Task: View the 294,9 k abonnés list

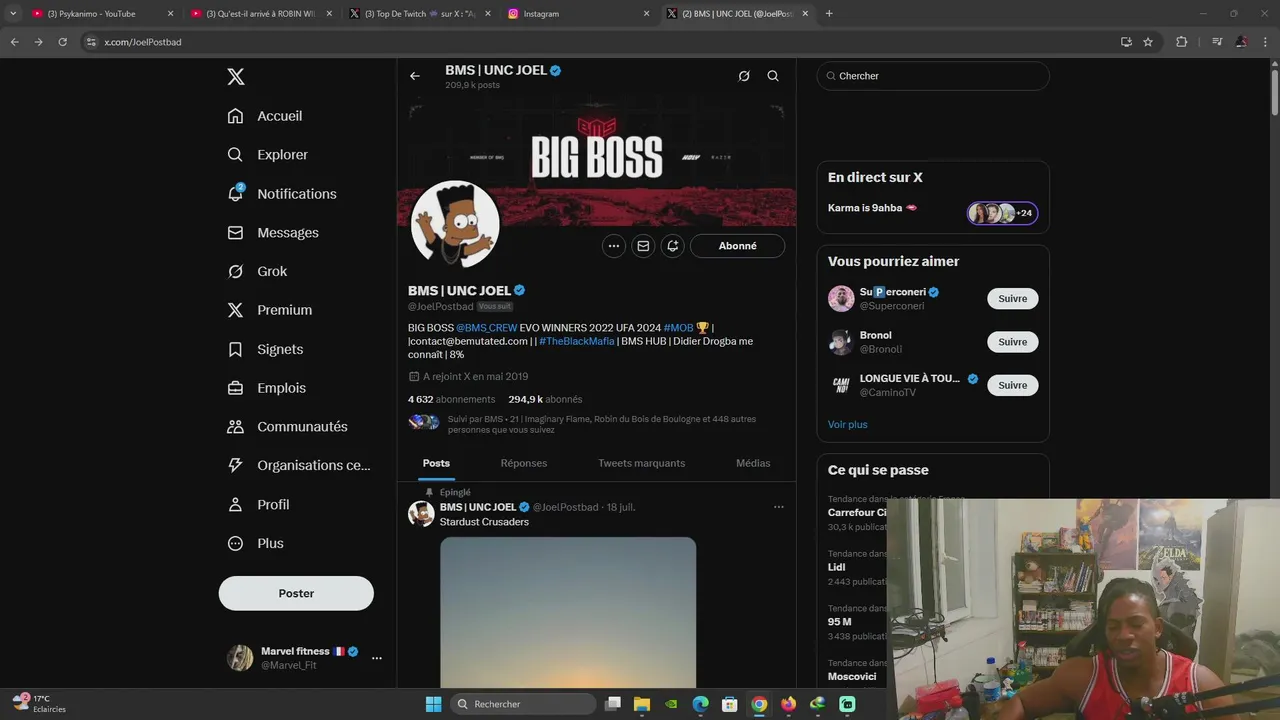Action: (x=545, y=399)
